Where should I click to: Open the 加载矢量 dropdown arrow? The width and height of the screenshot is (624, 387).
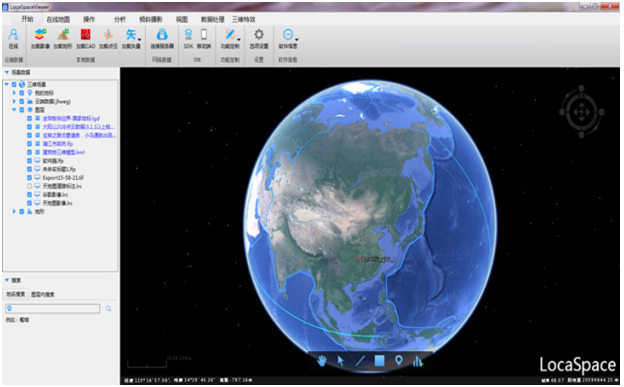point(139,39)
